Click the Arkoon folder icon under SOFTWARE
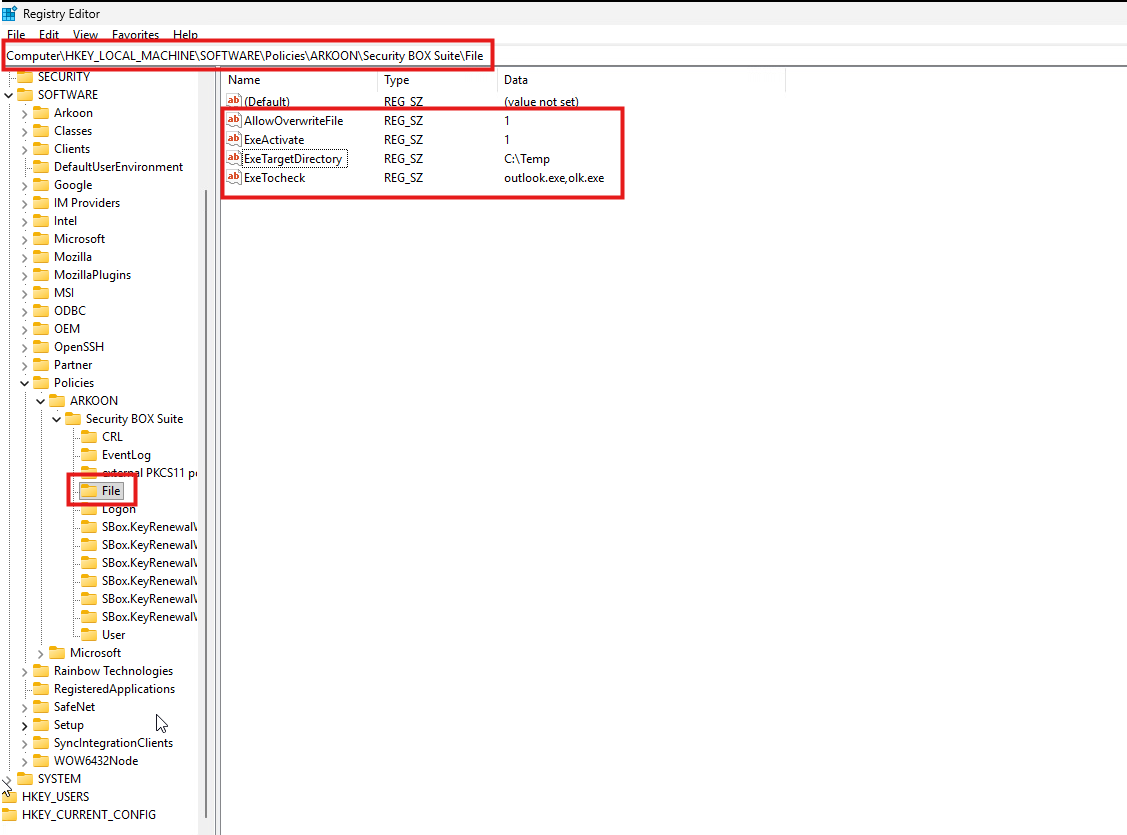This screenshot has height=835, width=1127. point(42,113)
